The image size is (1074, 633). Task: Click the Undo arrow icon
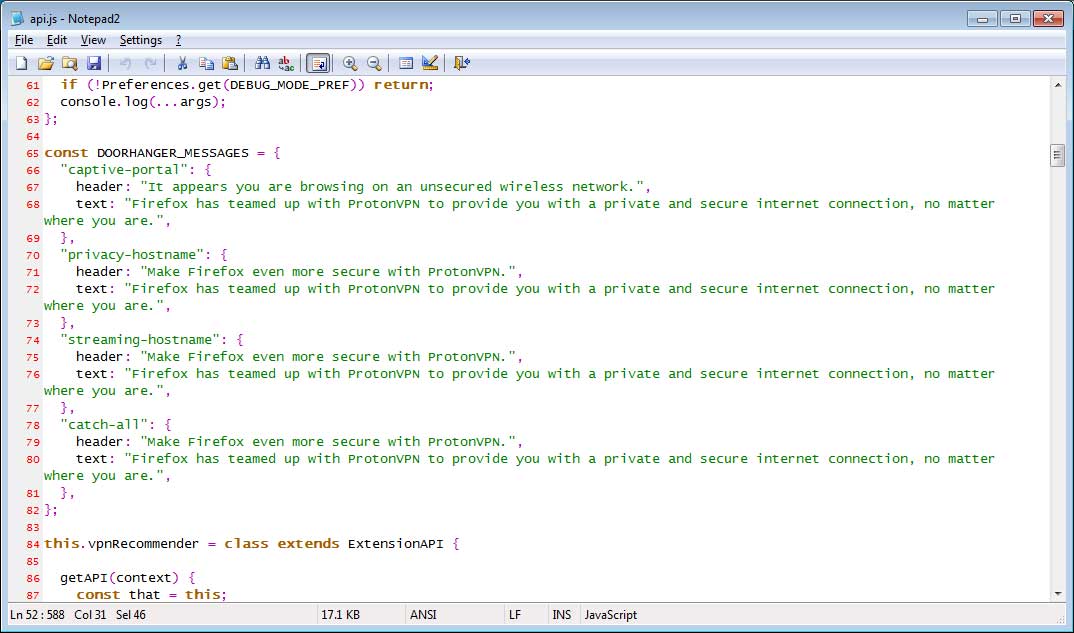(x=125, y=64)
